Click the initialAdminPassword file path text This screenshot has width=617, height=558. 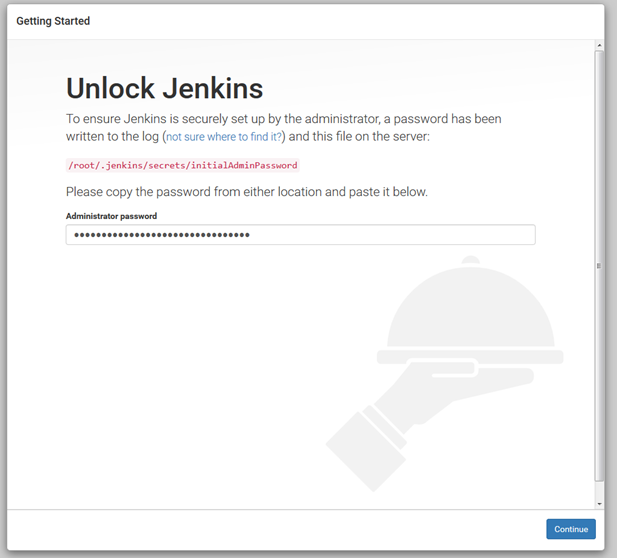click(x=182, y=165)
